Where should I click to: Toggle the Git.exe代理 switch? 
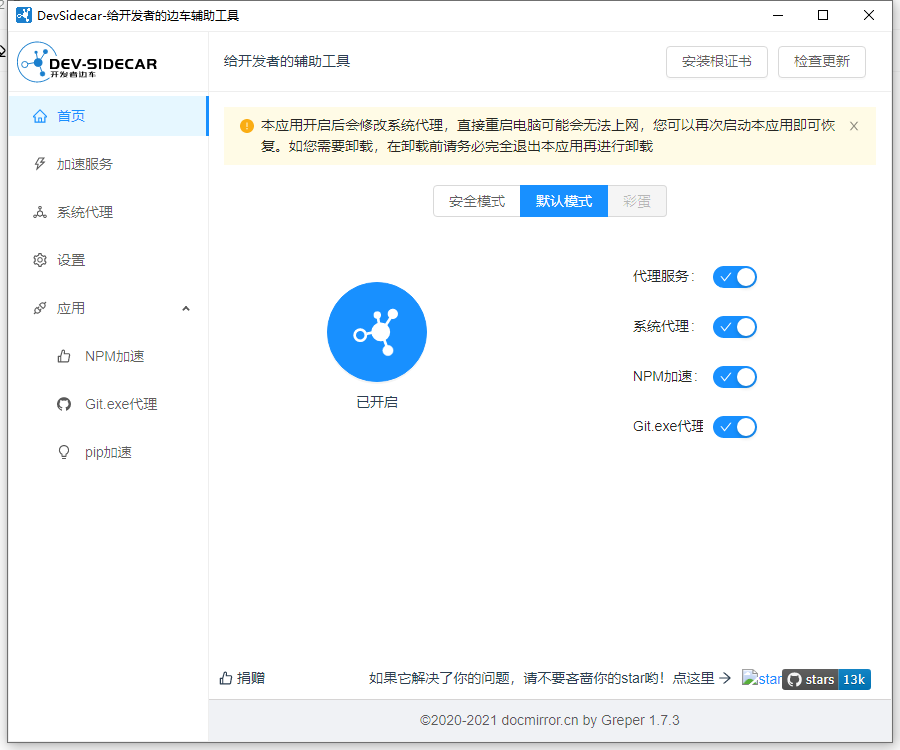[x=735, y=427]
